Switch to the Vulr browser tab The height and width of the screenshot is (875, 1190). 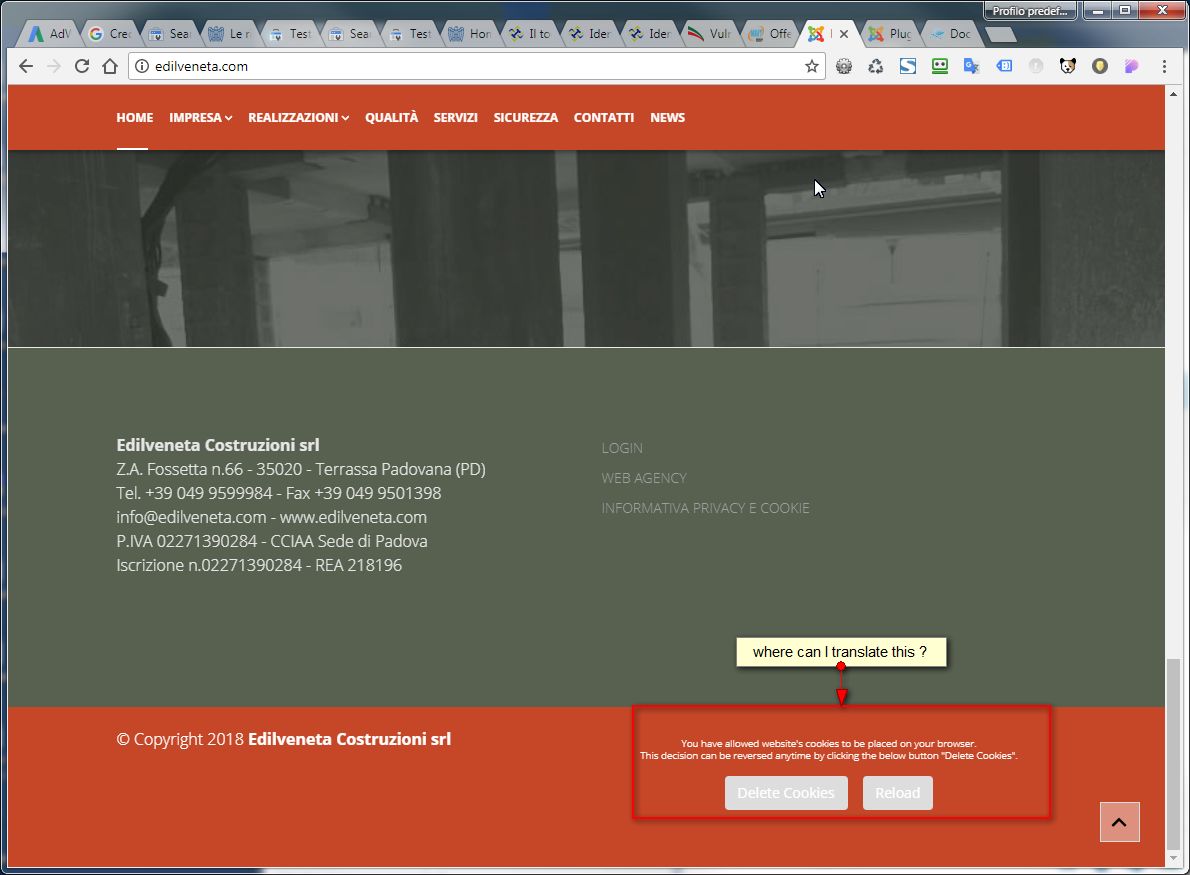(710, 33)
